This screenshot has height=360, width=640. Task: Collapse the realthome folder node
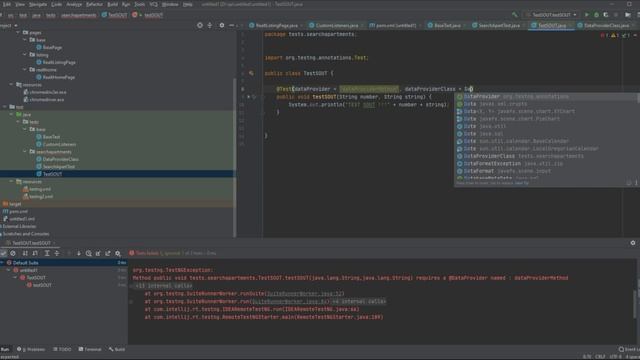(x=25, y=69)
